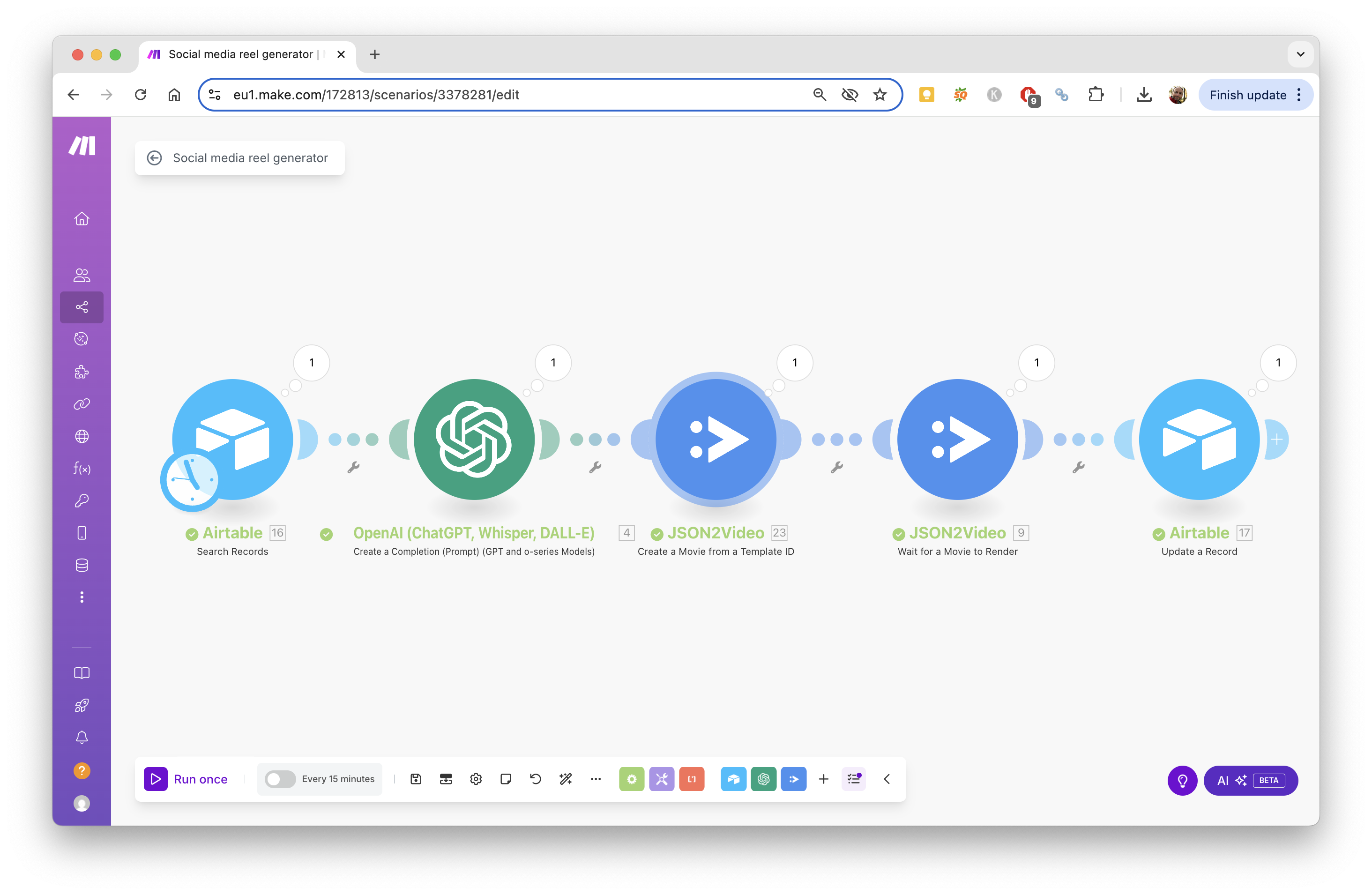Add another module after Airtable Update Record
Viewport: 1372px width, 895px height.
point(1277,440)
